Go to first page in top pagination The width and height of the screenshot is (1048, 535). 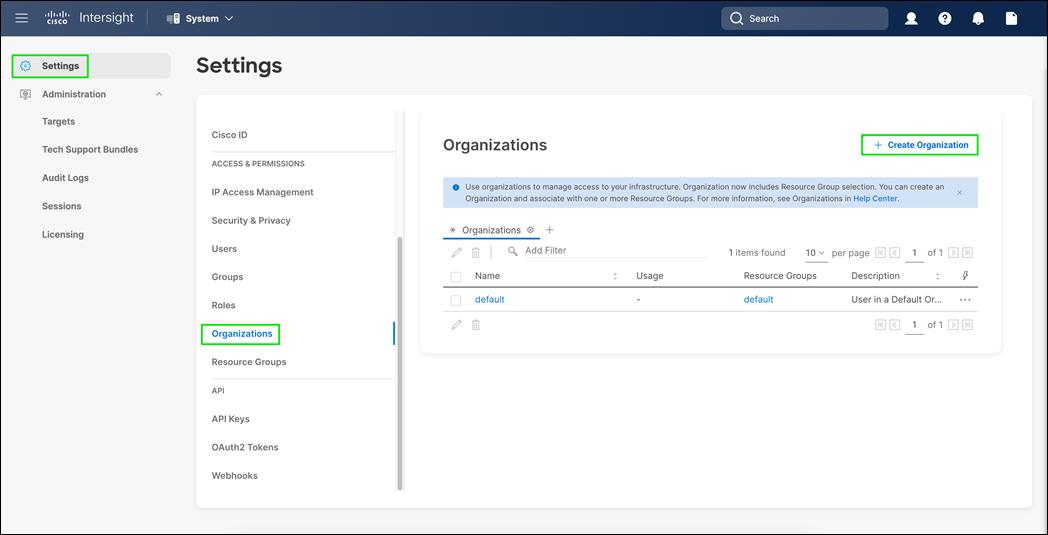[880, 253]
